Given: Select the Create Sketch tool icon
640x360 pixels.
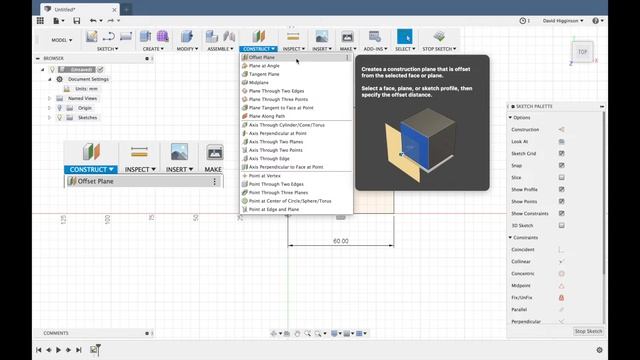Looking at the screenshot, I should pos(91,37).
